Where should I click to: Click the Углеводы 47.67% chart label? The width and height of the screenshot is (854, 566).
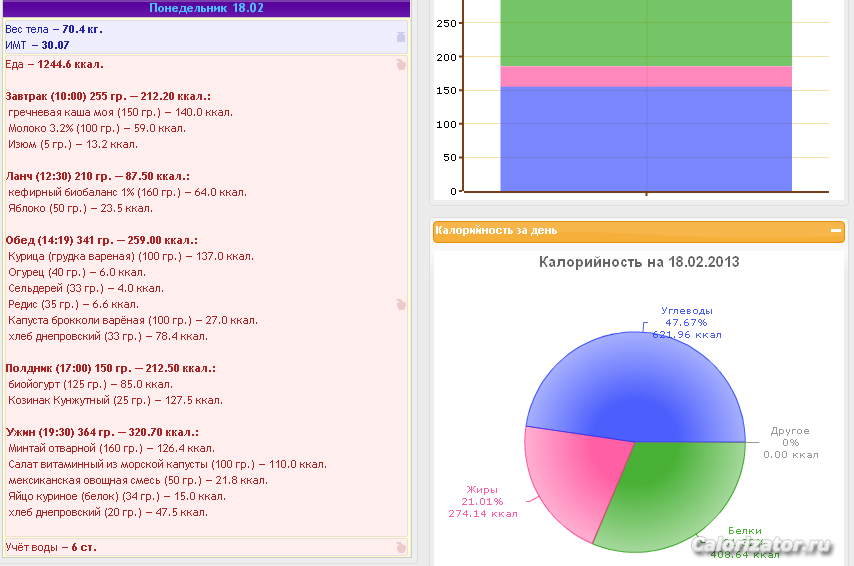686,322
